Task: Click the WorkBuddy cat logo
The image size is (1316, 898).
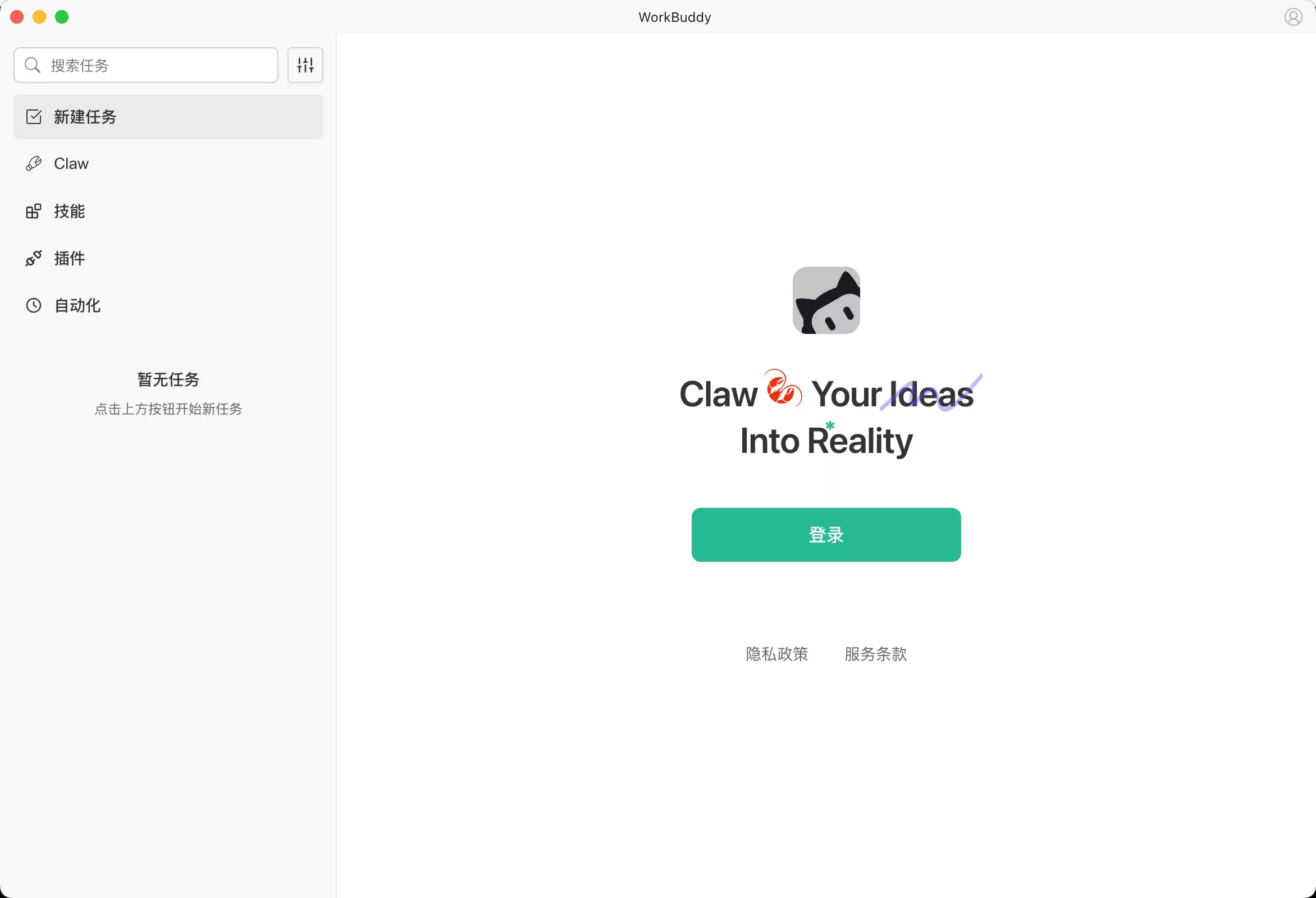Action: point(826,300)
